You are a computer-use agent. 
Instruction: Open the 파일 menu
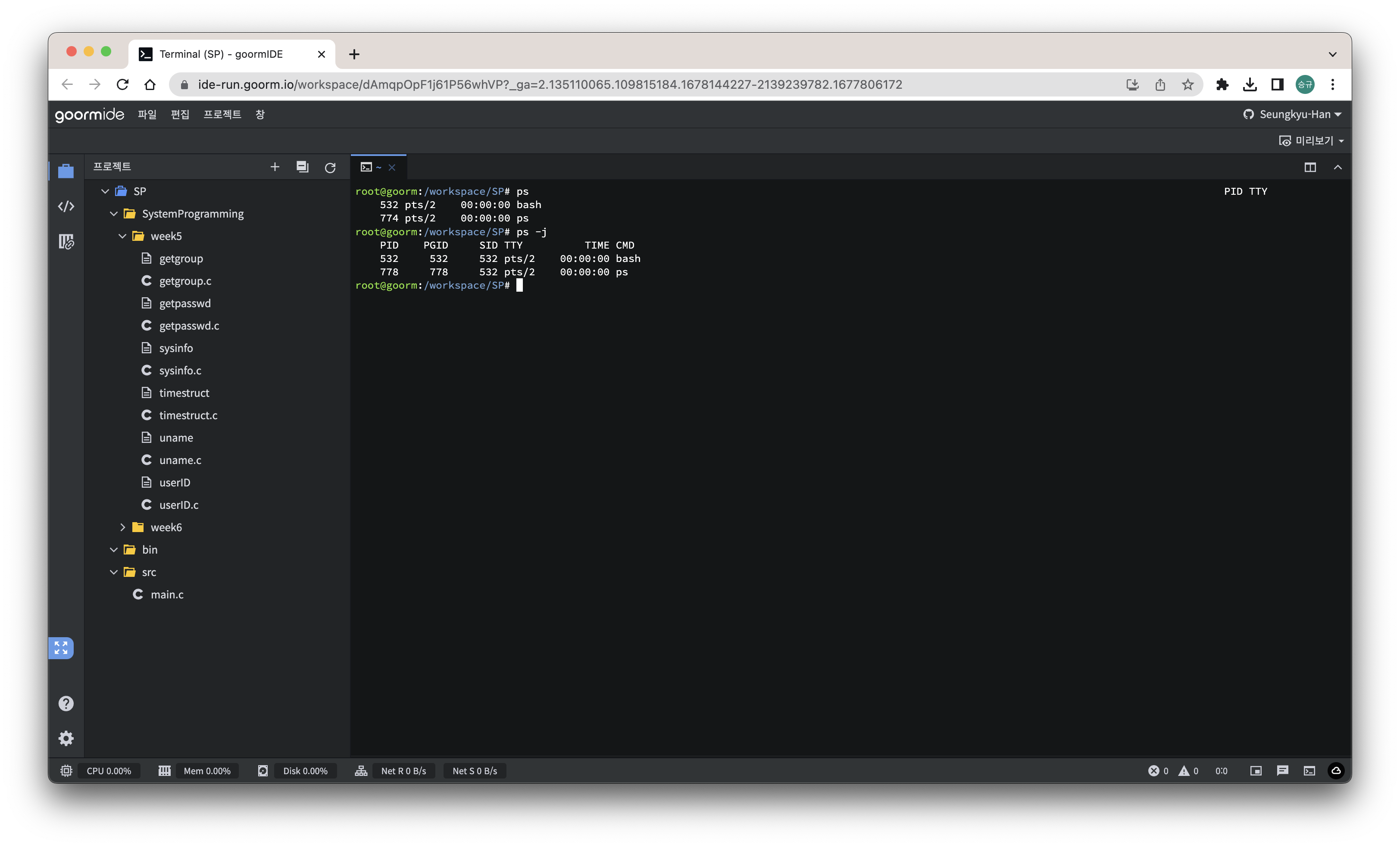click(x=147, y=114)
